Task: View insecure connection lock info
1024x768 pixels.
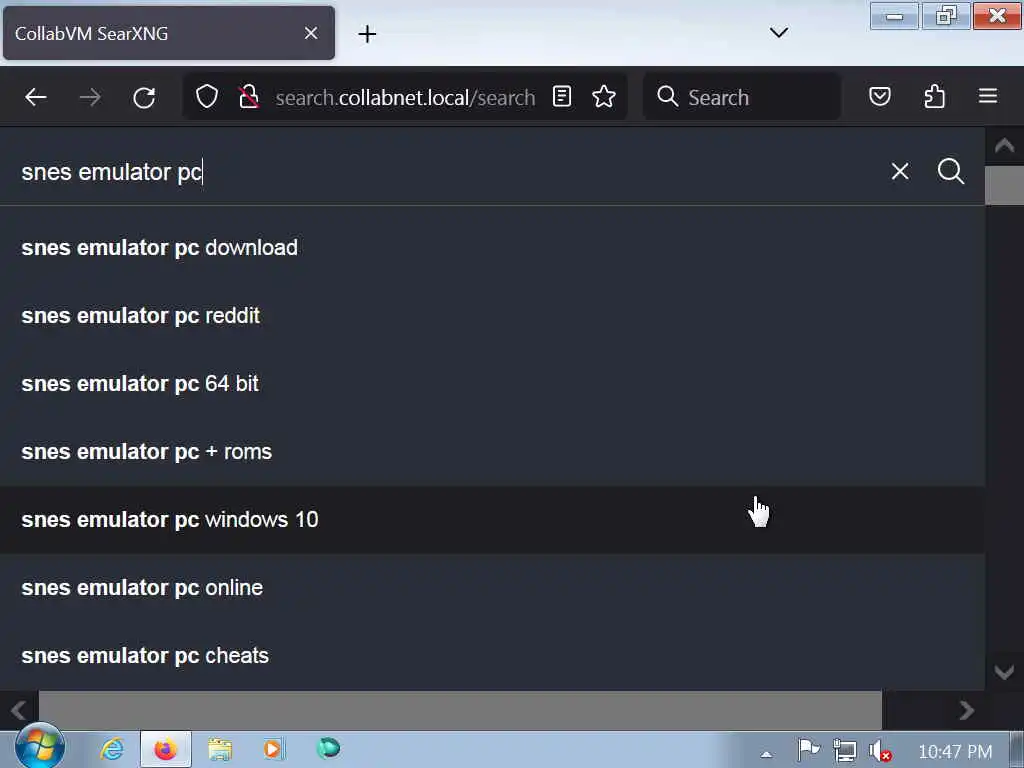Action: [248, 97]
